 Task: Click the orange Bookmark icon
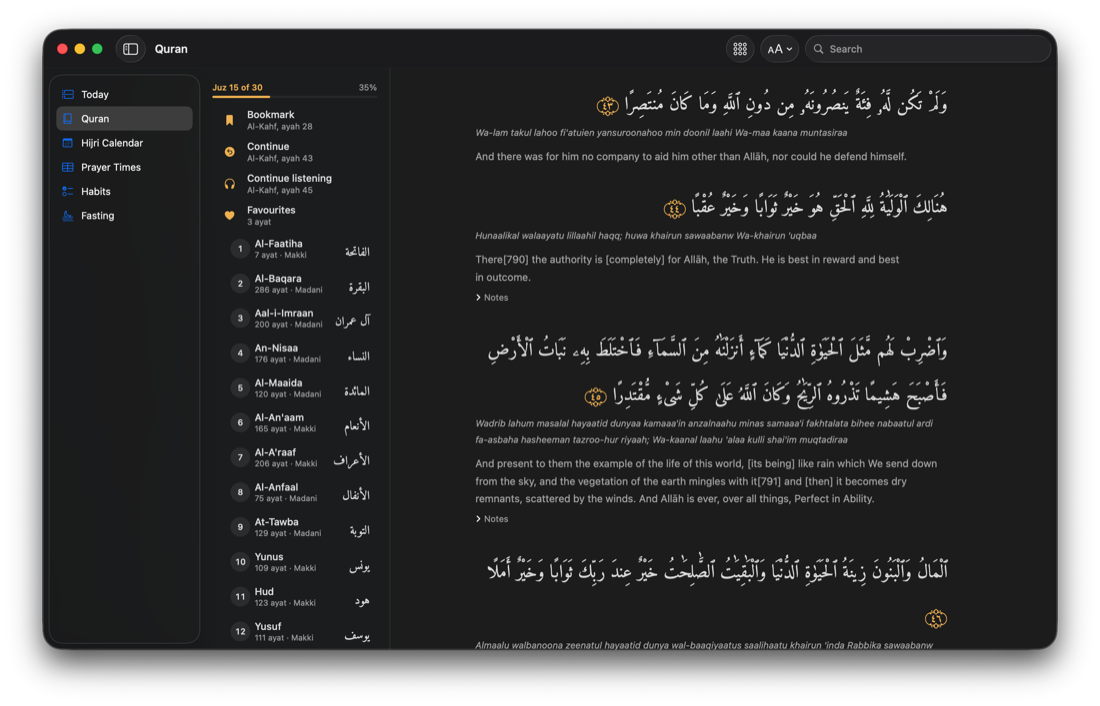229,120
